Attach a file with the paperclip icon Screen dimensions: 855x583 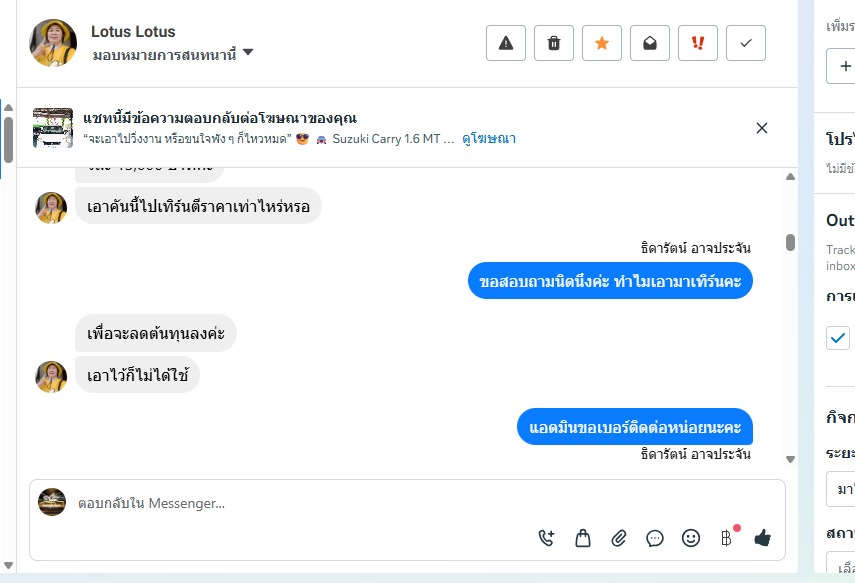pos(619,538)
